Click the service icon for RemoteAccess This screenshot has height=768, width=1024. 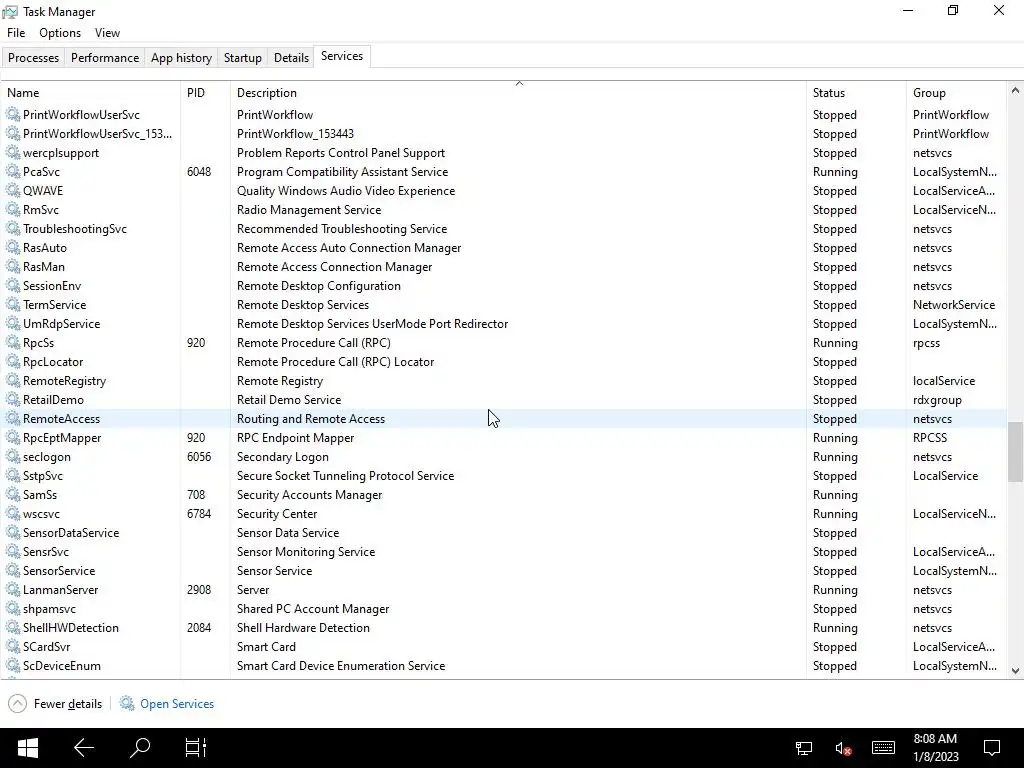(13, 419)
